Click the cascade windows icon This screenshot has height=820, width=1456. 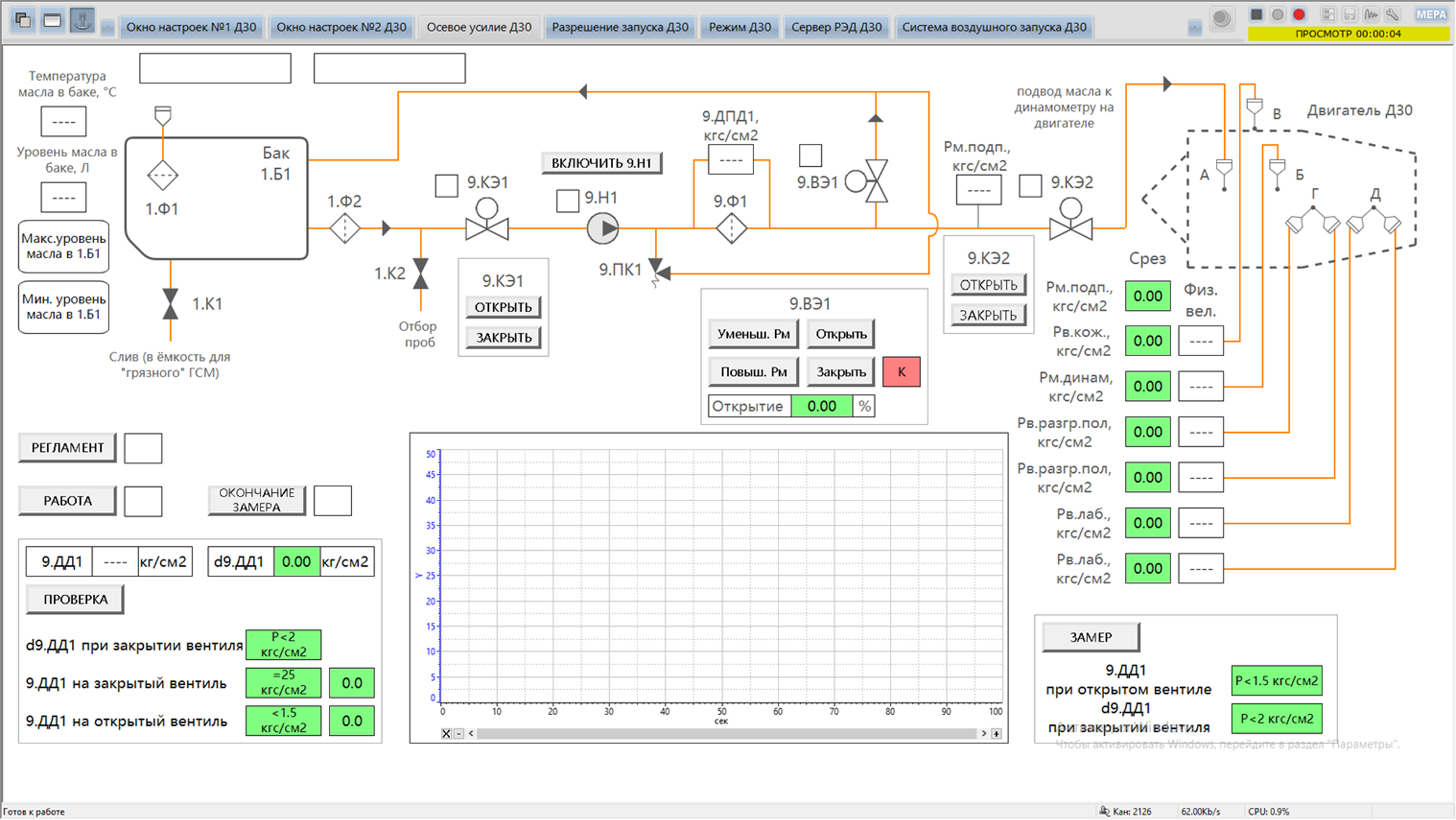(x=22, y=20)
